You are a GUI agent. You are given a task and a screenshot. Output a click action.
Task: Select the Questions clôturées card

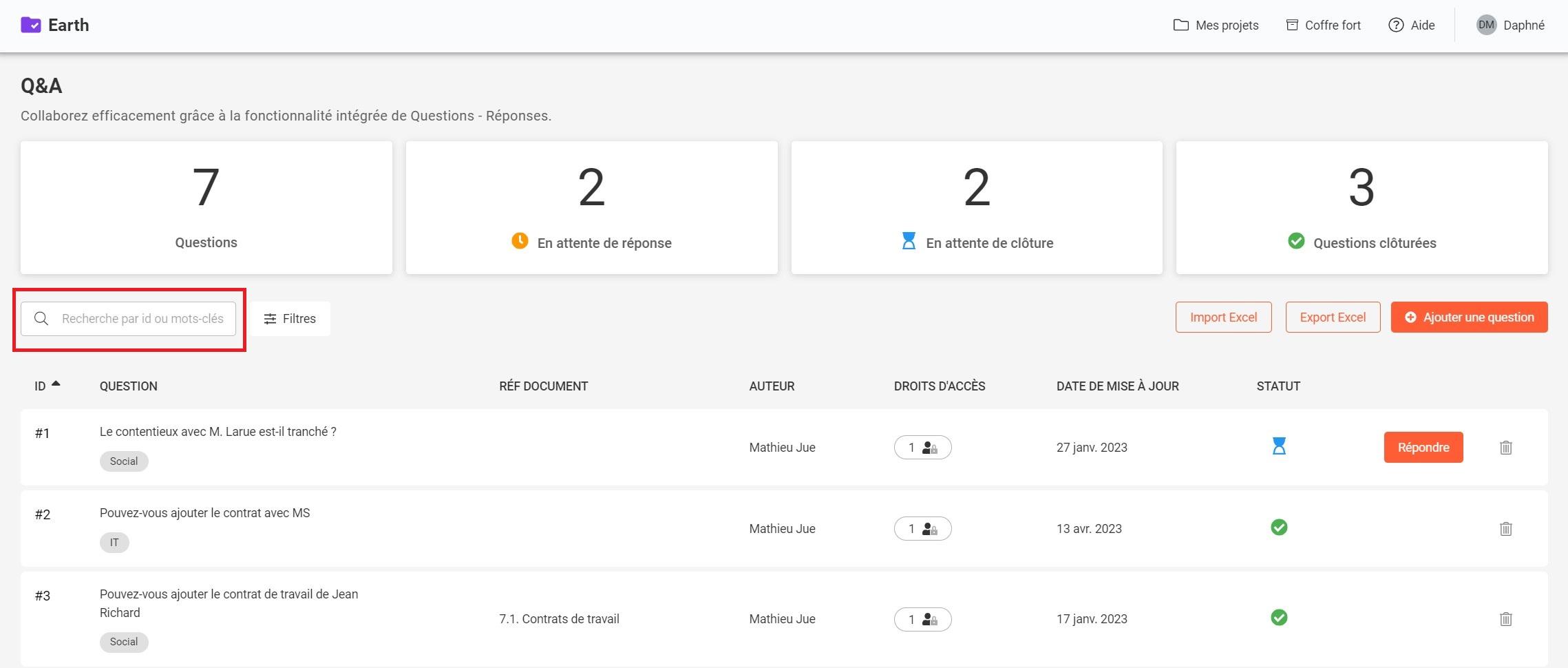coord(1362,207)
